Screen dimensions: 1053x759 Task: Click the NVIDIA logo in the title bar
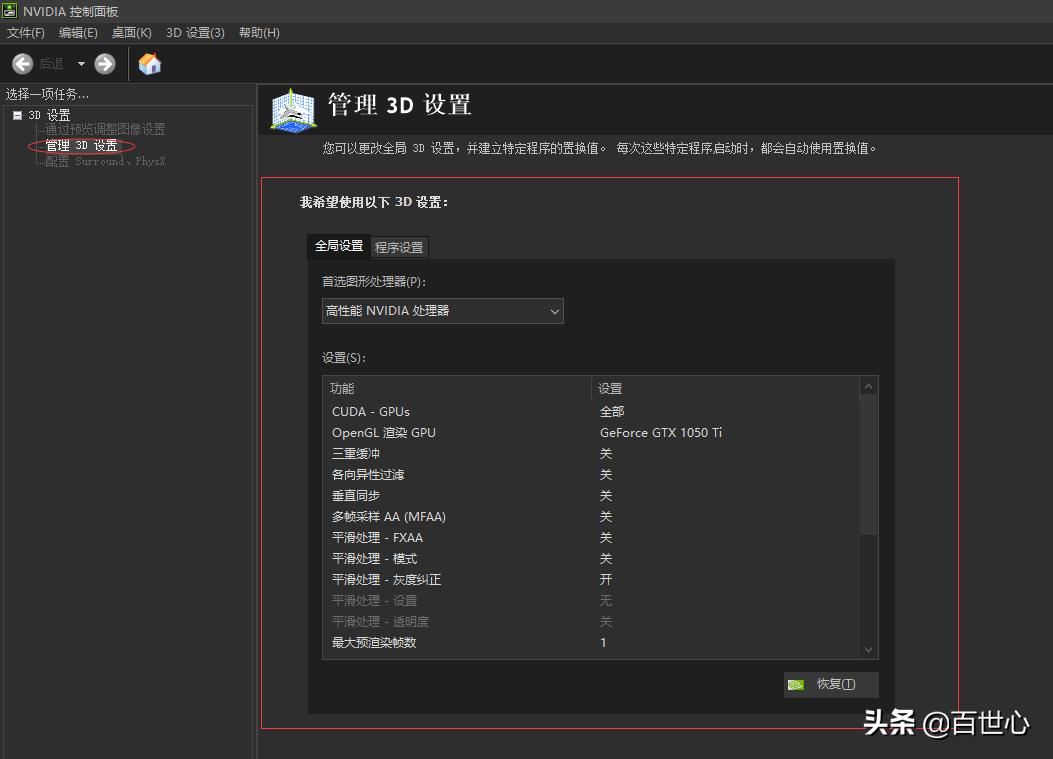click(x=9, y=11)
